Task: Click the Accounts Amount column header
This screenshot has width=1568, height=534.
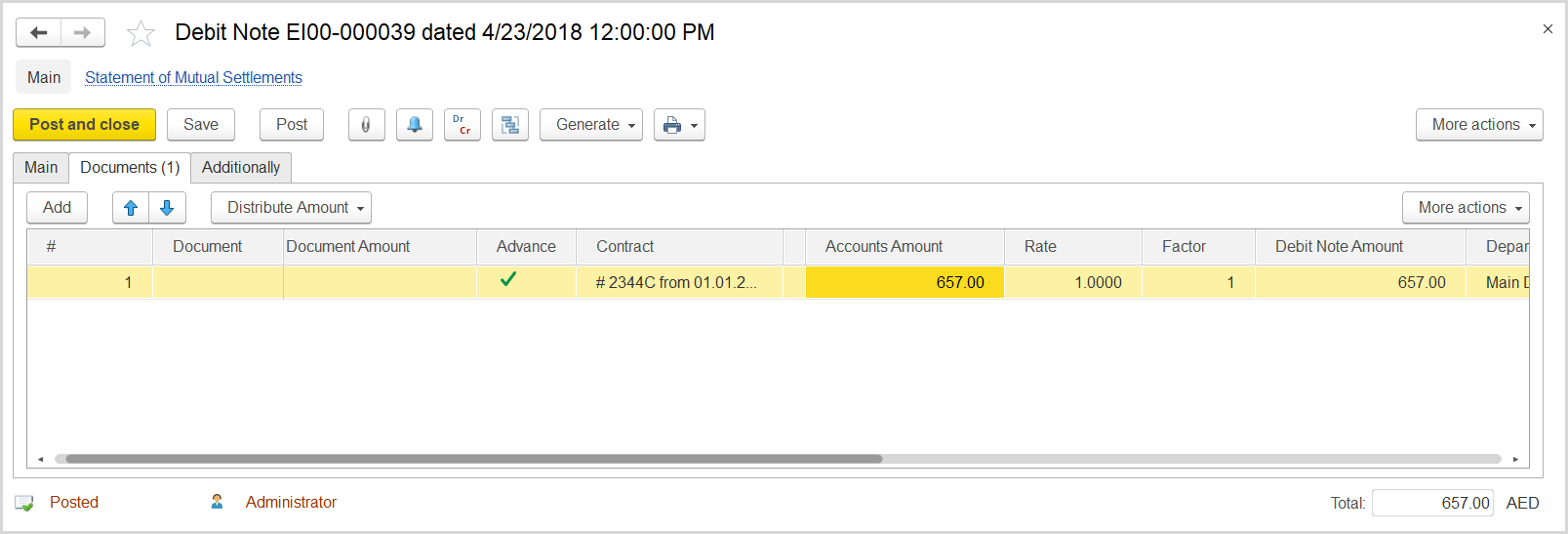Action: point(905,247)
